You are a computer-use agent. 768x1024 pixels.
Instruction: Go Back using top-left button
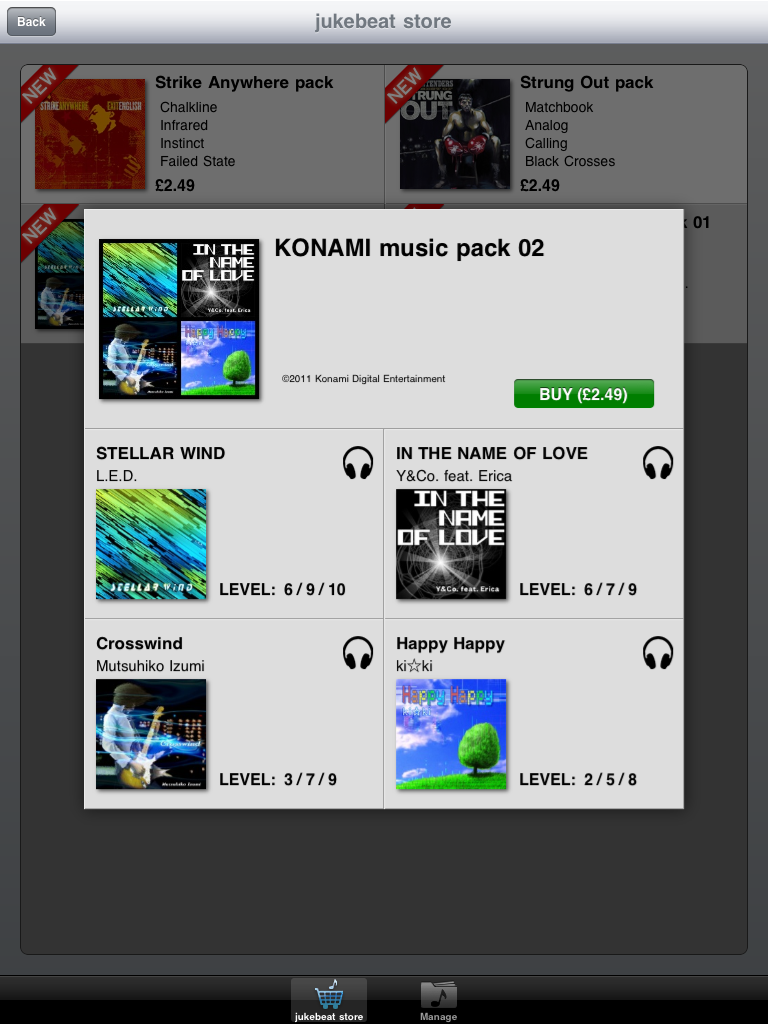click(31, 22)
